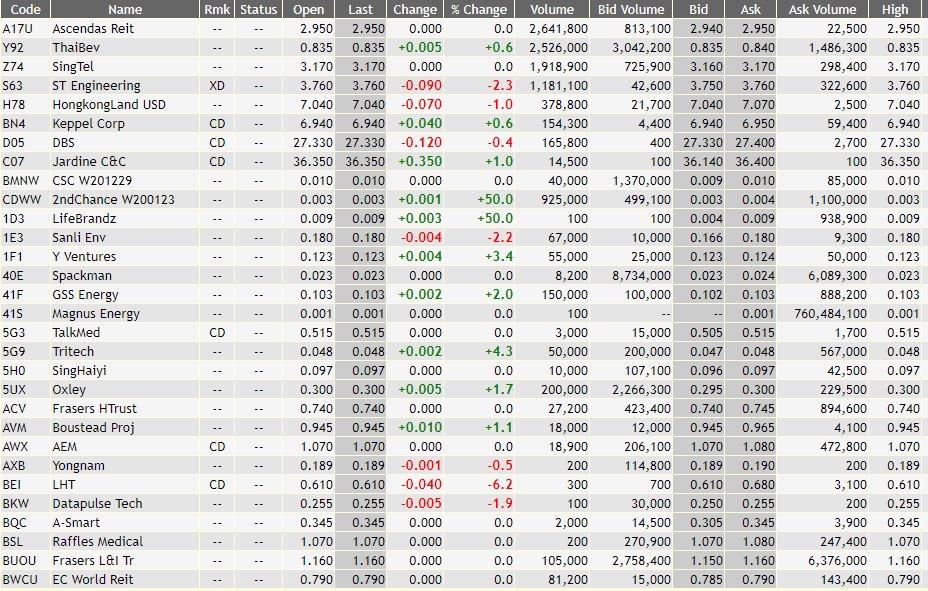
Task: Click Magnus Energy ask volume 760,484,100
Action: 830,314
